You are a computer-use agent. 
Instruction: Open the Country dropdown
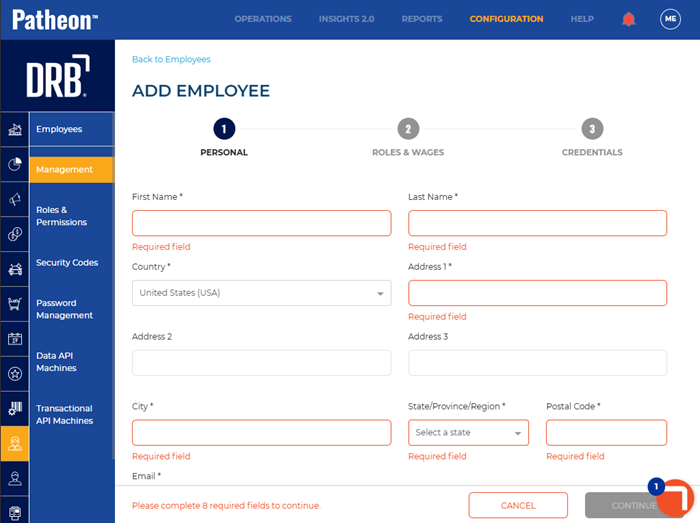click(261, 293)
